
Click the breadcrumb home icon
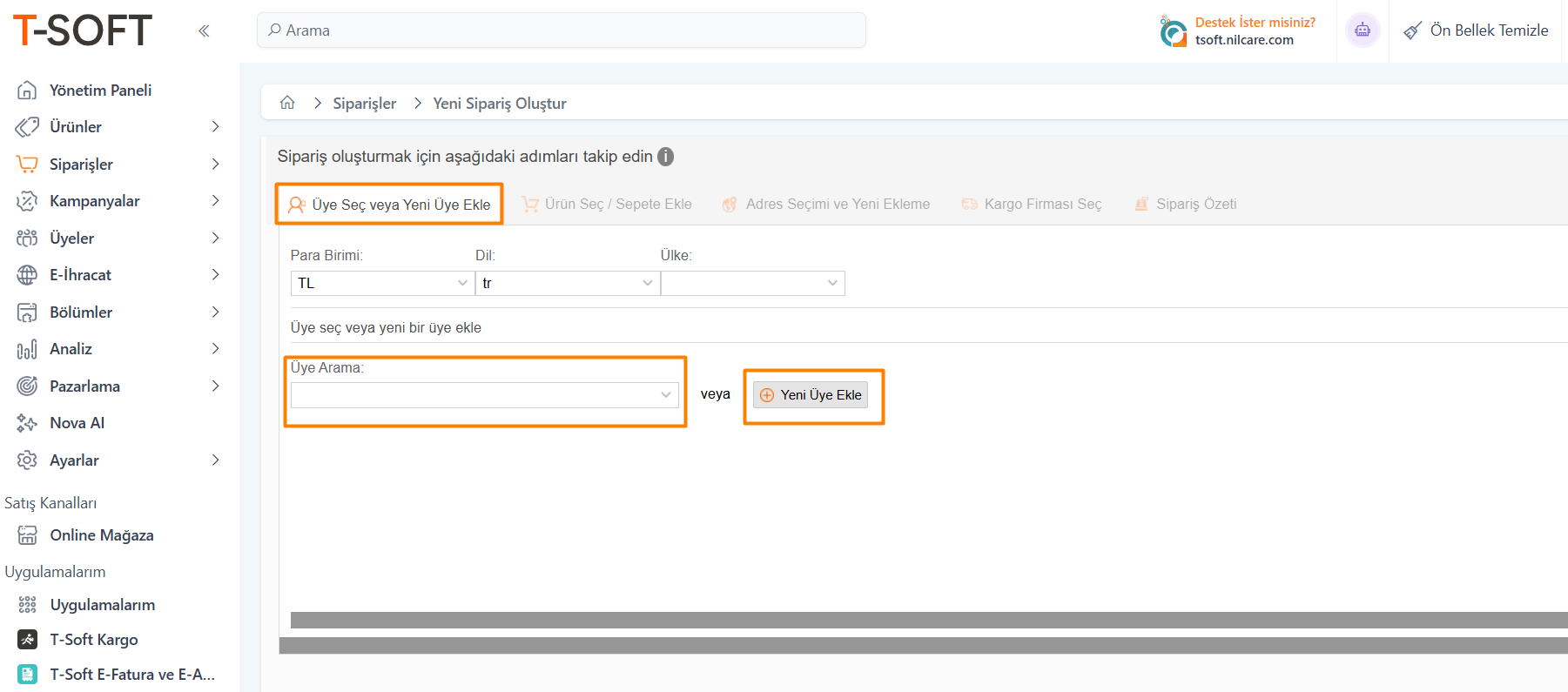pyautogui.click(x=287, y=103)
